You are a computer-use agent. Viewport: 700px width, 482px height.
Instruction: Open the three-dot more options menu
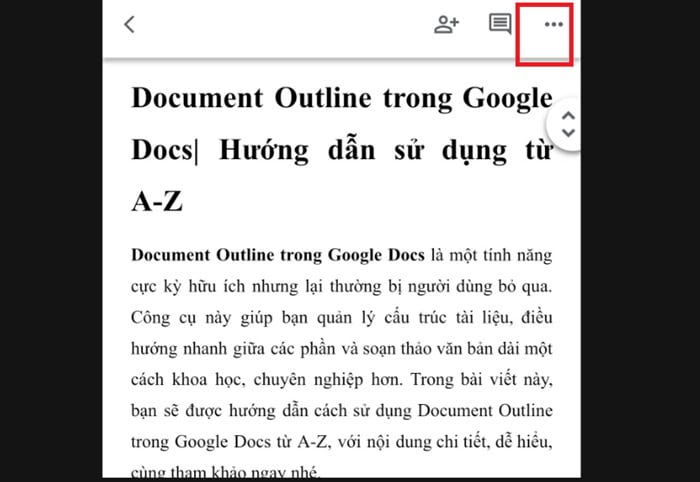[554, 24]
